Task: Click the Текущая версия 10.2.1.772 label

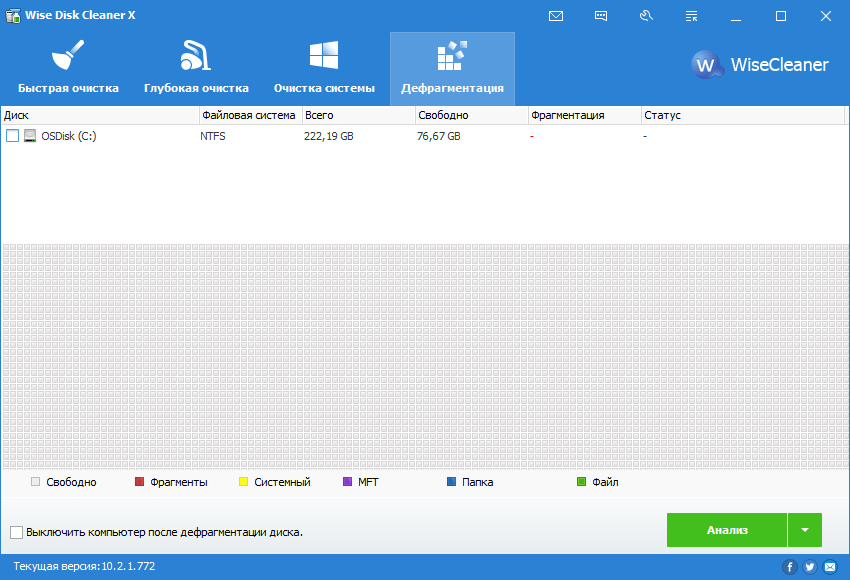Action: click(x=84, y=566)
